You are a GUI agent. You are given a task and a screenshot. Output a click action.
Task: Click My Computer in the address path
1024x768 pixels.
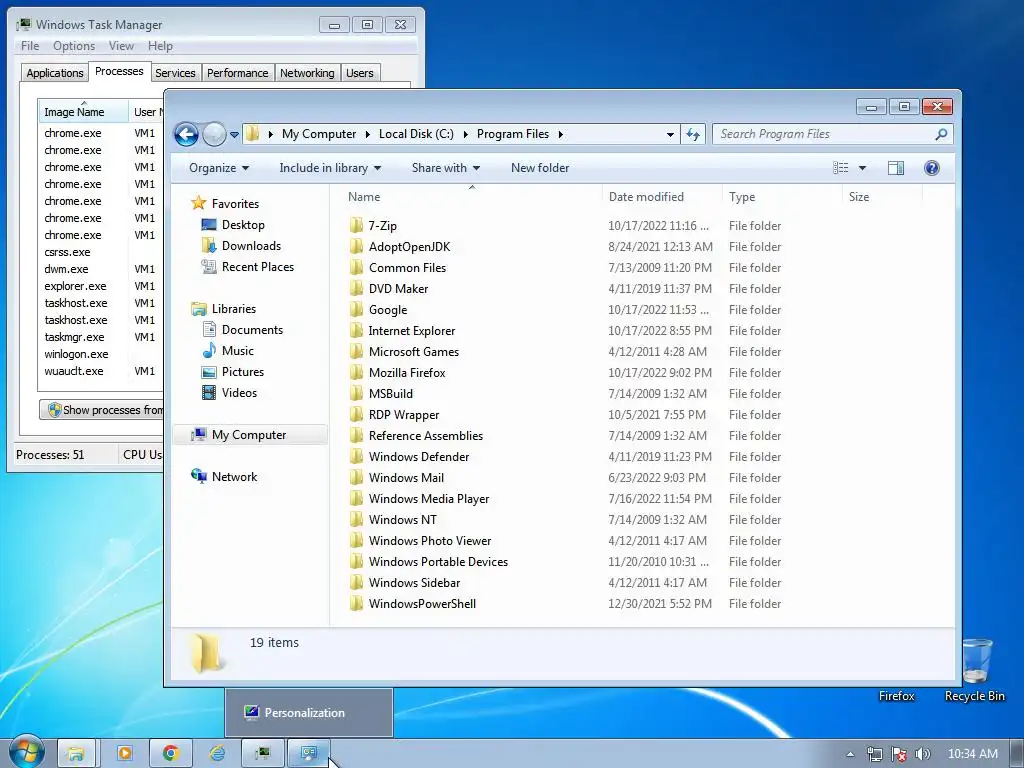tap(319, 134)
